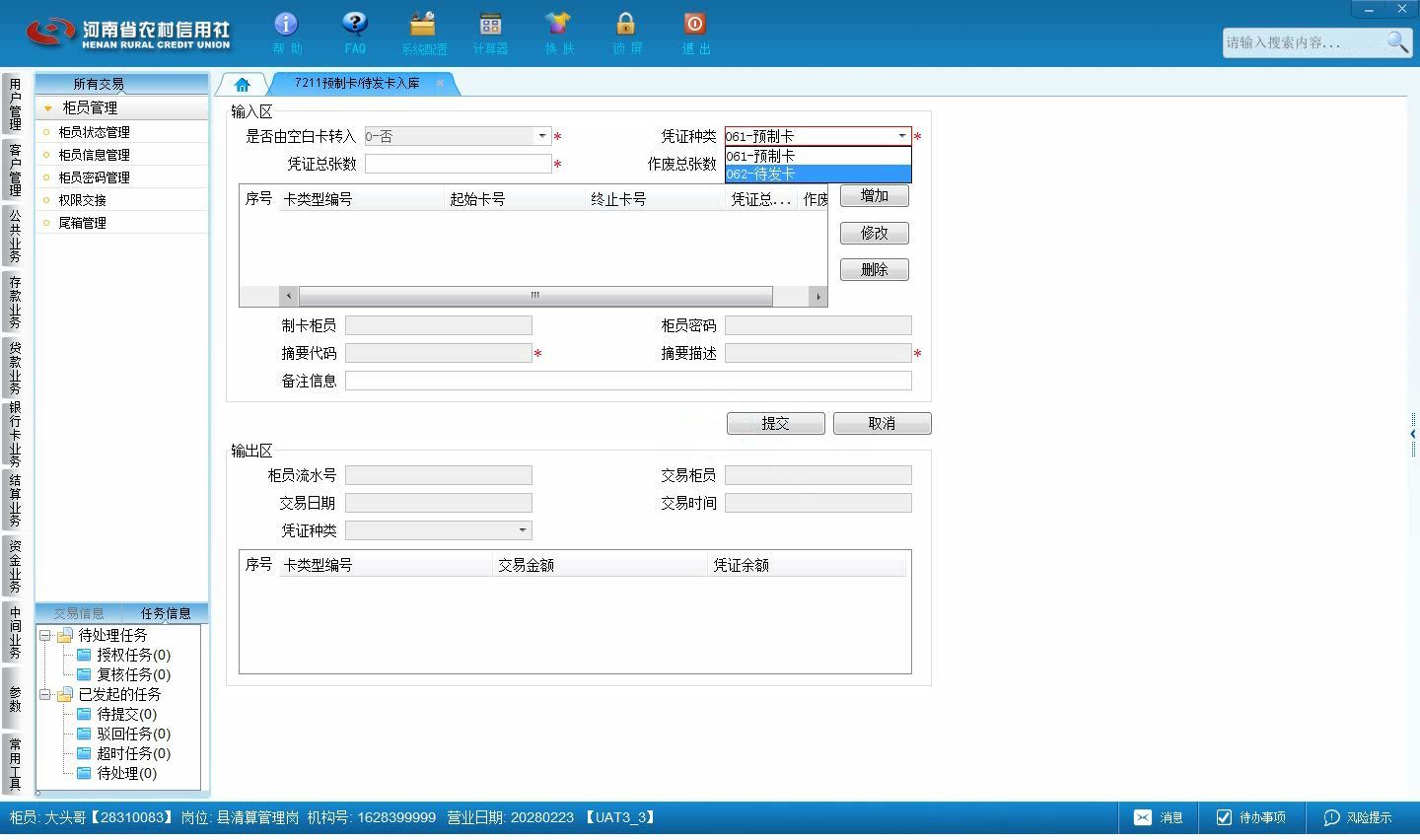Click the search magnifier icon
Screen dimensions: 1420x840
(x=1397, y=41)
